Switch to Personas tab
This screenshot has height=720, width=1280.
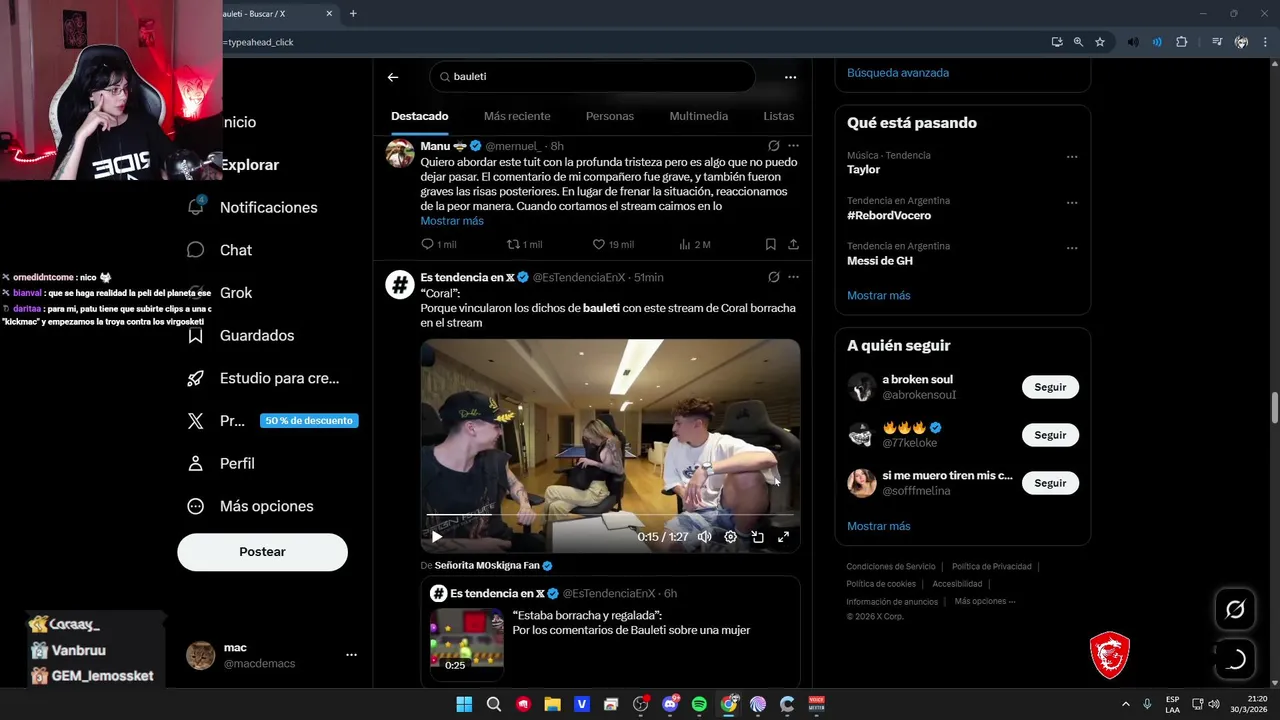610,116
